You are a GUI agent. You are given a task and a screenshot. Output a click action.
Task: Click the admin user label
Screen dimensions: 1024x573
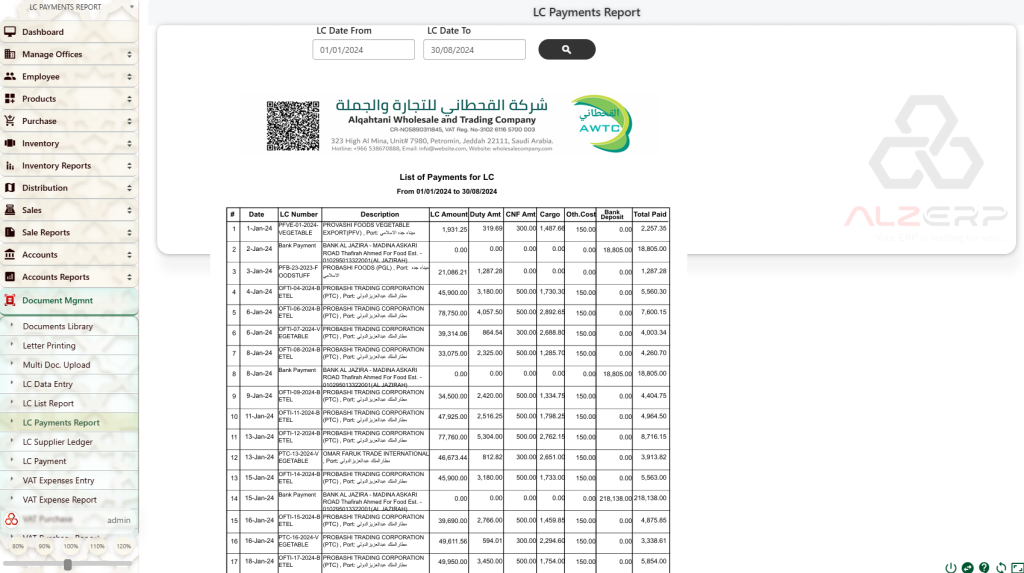point(119,520)
